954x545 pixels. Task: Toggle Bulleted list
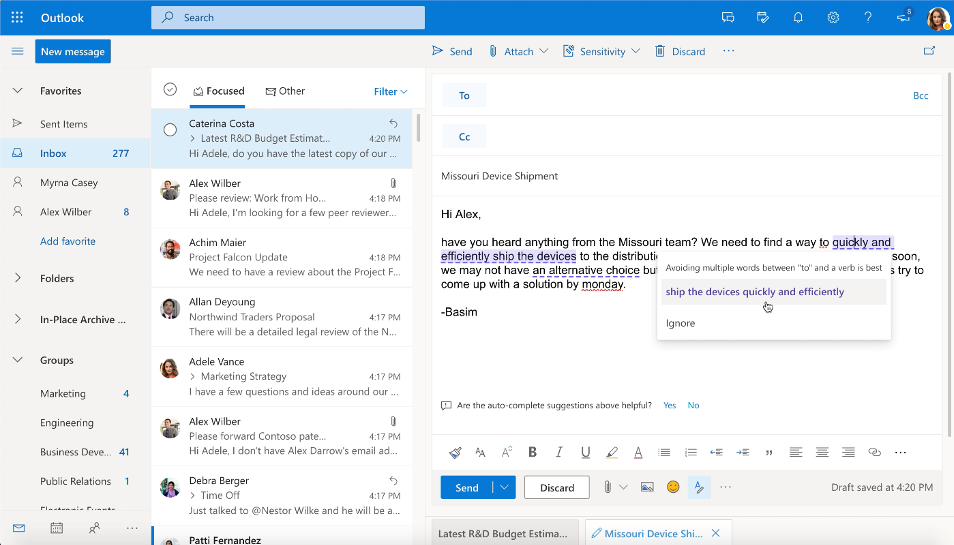pos(664,452)
